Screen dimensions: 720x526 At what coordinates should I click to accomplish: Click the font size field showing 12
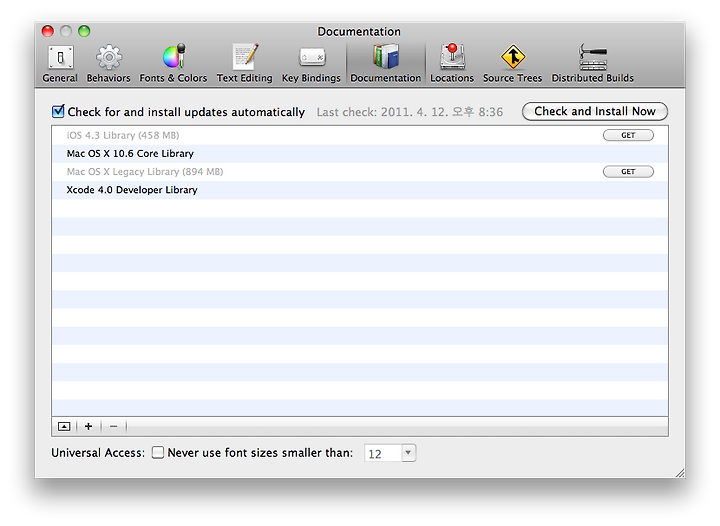click(x=383, y=453)
